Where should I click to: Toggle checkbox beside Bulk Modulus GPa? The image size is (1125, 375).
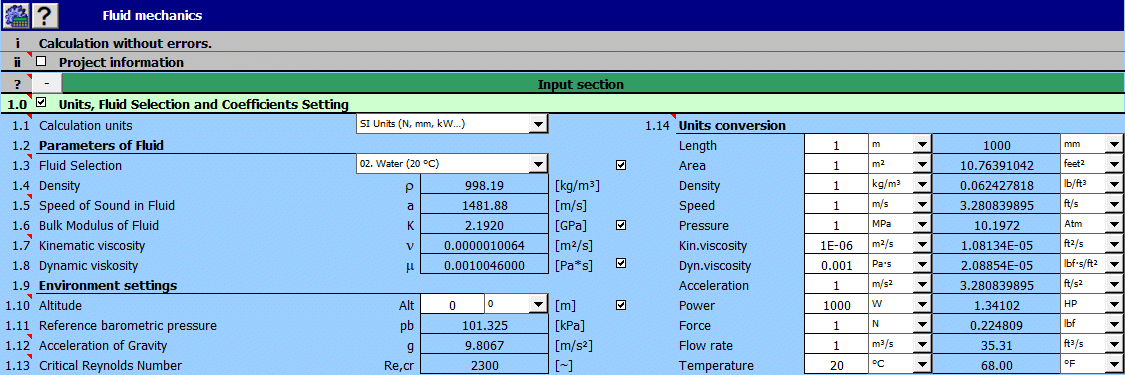[621, 225]
